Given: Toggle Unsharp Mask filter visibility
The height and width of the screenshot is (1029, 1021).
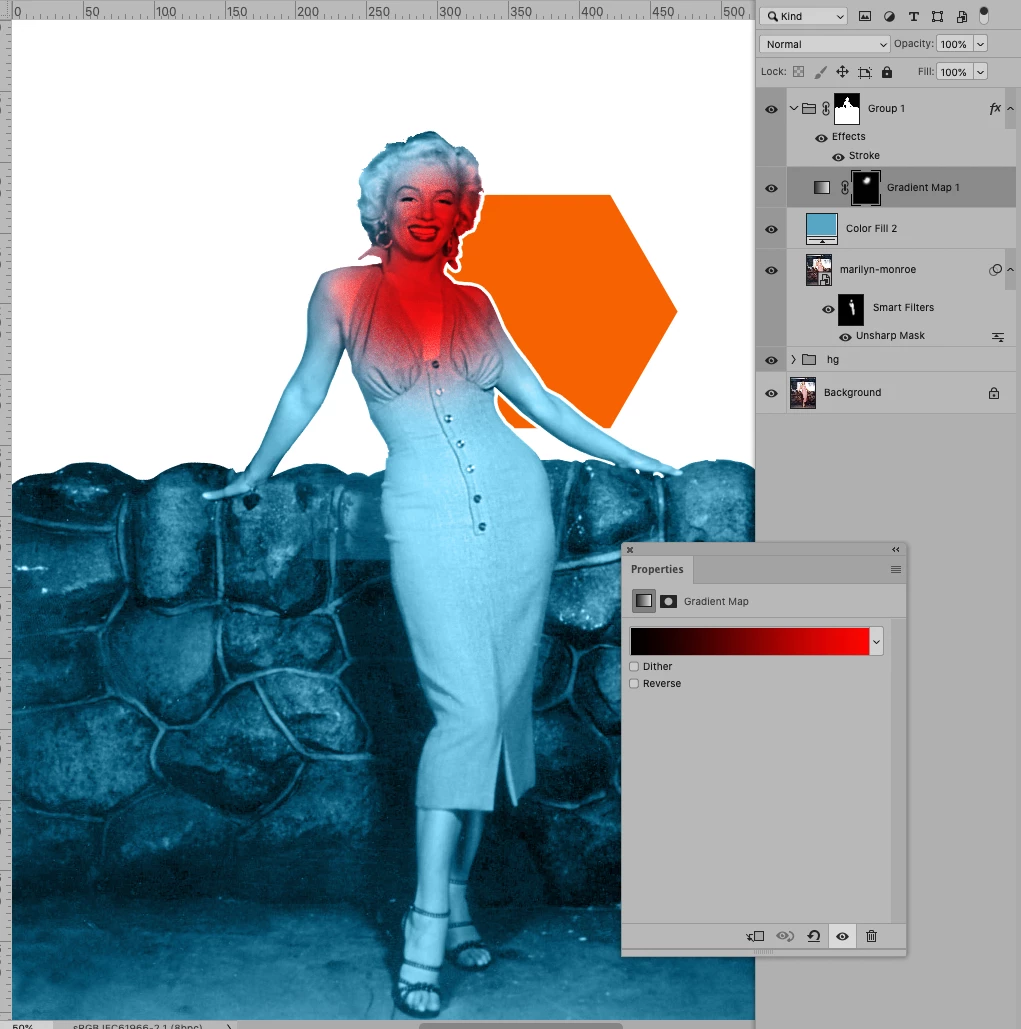Looking at the screenshot, I should click(845, 337).
